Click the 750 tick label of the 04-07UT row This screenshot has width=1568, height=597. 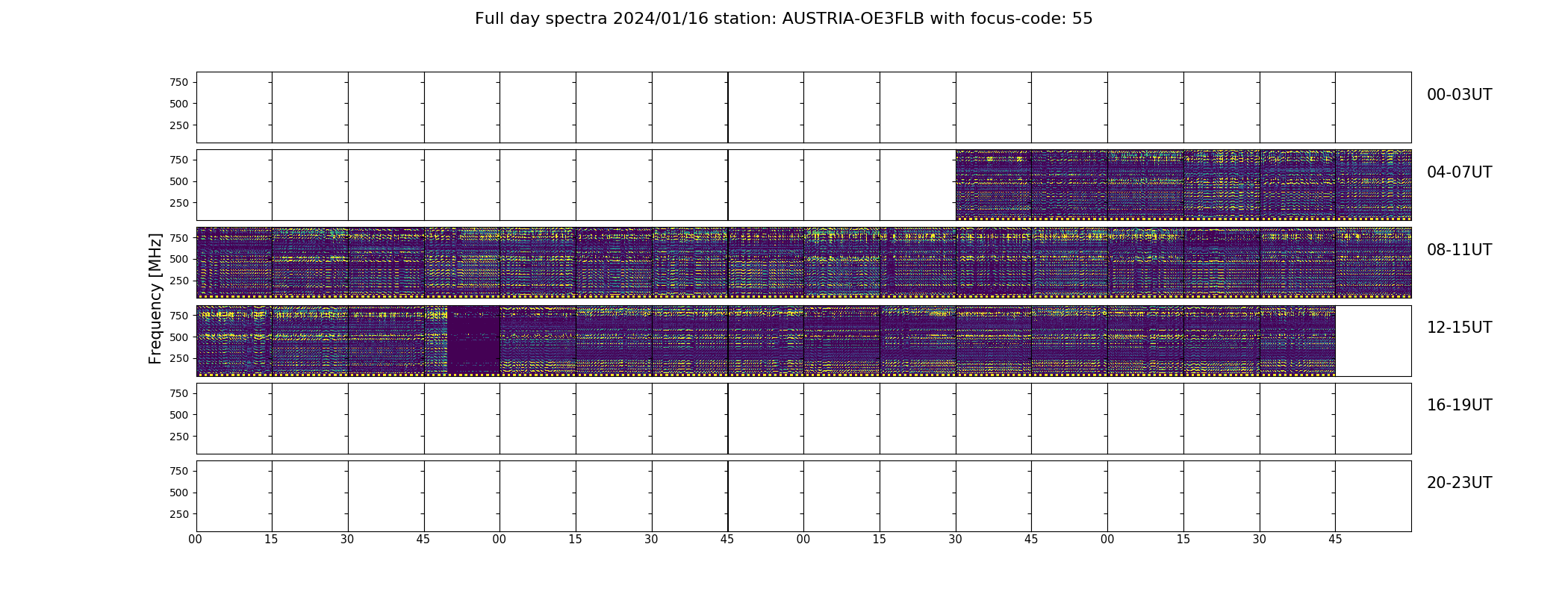coord(179,160)
